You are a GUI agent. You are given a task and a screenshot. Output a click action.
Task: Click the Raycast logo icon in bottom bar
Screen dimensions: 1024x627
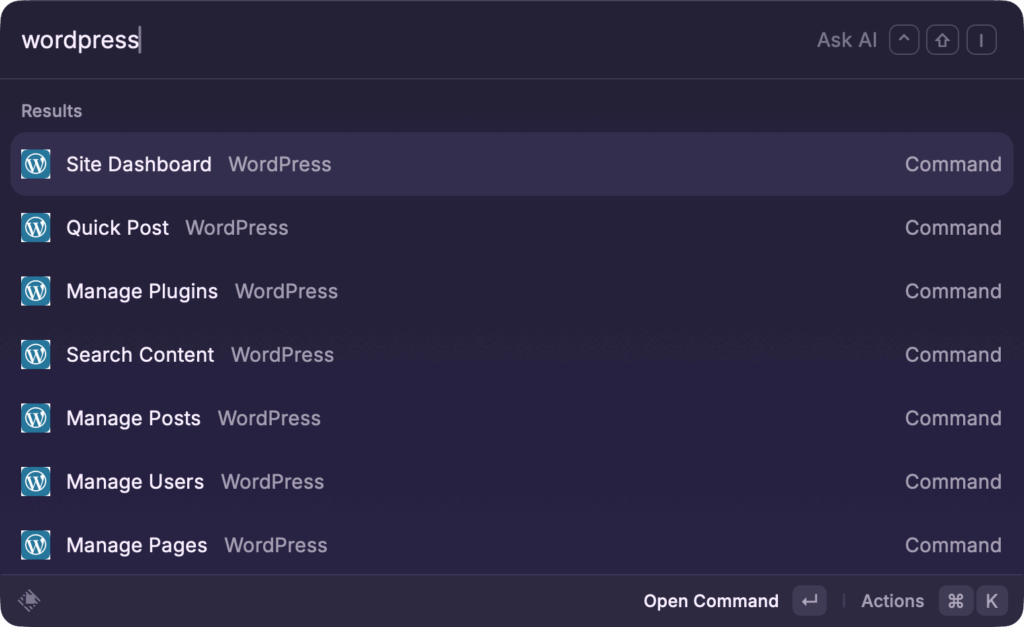(x=29, y=600)
